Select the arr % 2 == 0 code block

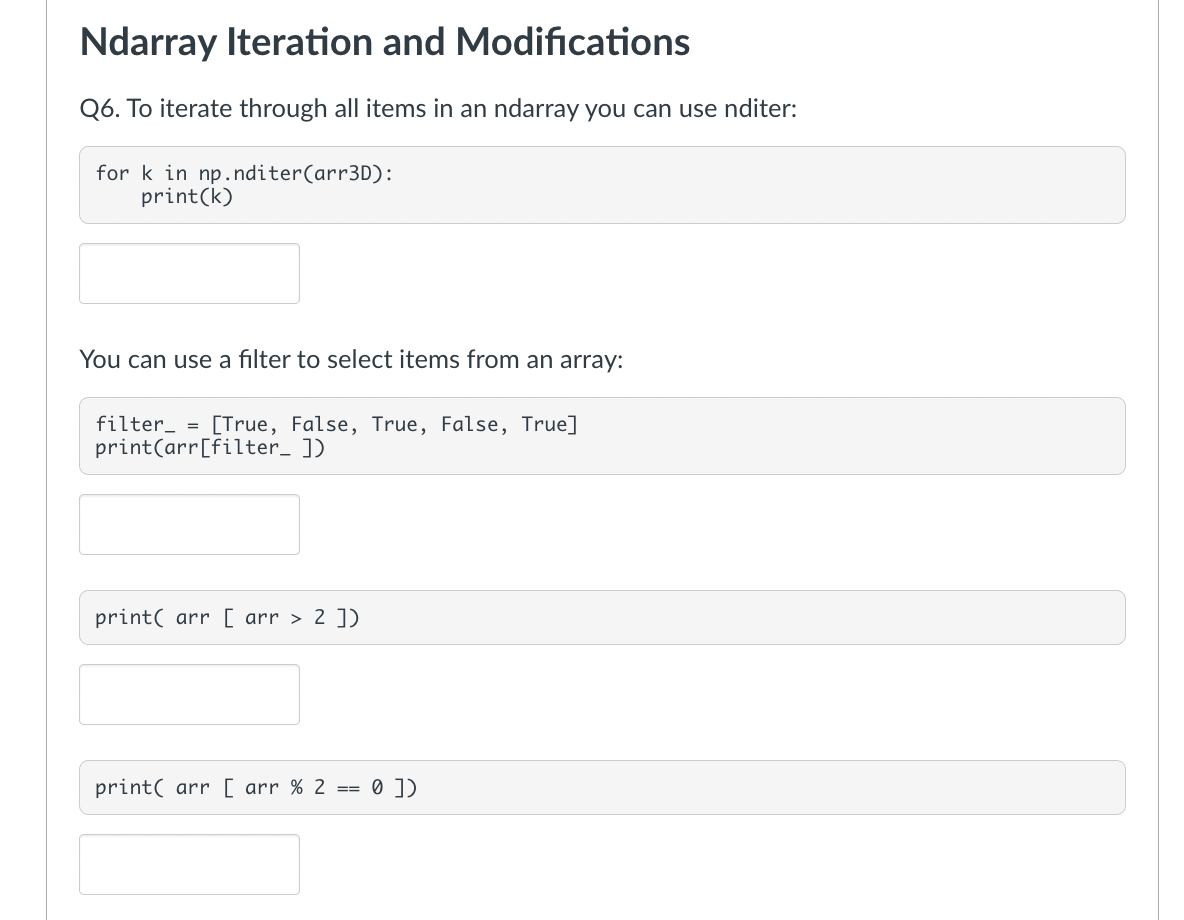(602, 787)
